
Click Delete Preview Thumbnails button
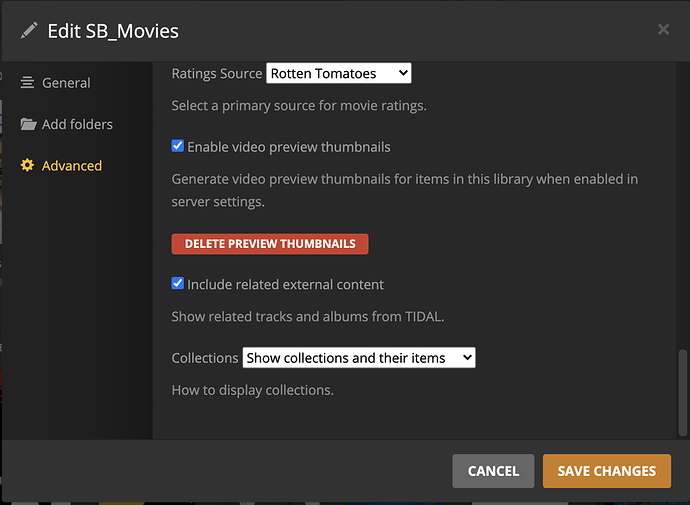click(270, 244)
